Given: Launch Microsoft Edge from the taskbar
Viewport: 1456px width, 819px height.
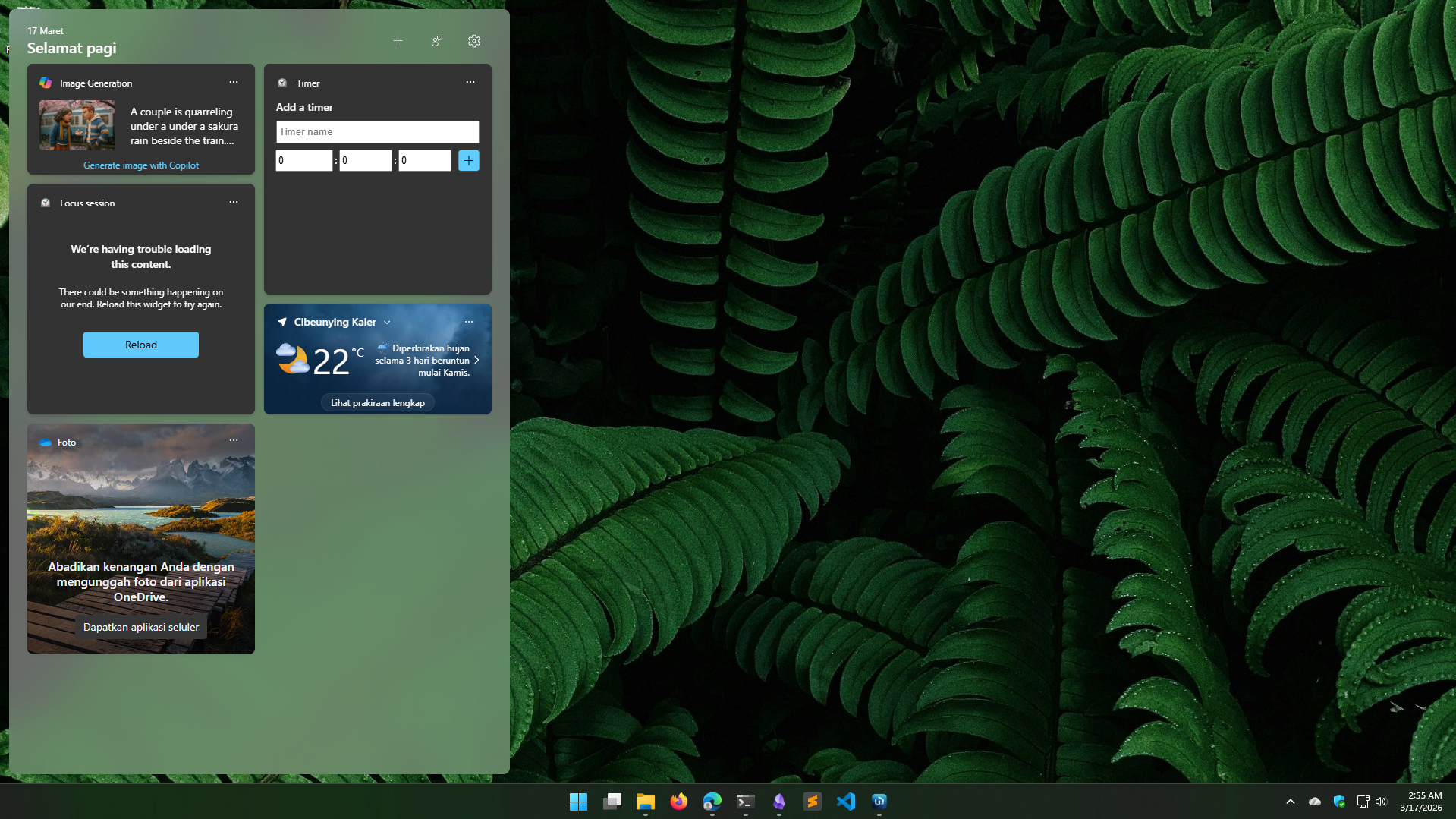Looking at the screenshot, I should (712, 802).
